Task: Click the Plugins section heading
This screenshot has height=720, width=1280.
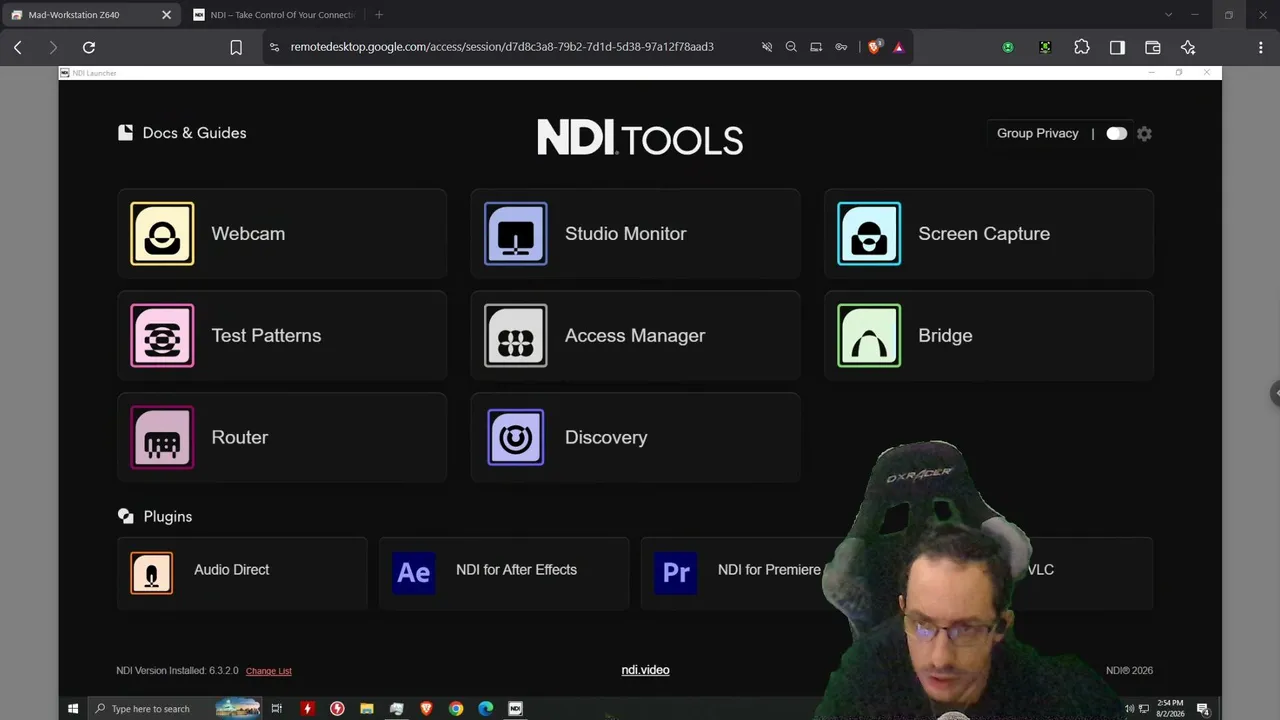Action: (x=168, y=517)
